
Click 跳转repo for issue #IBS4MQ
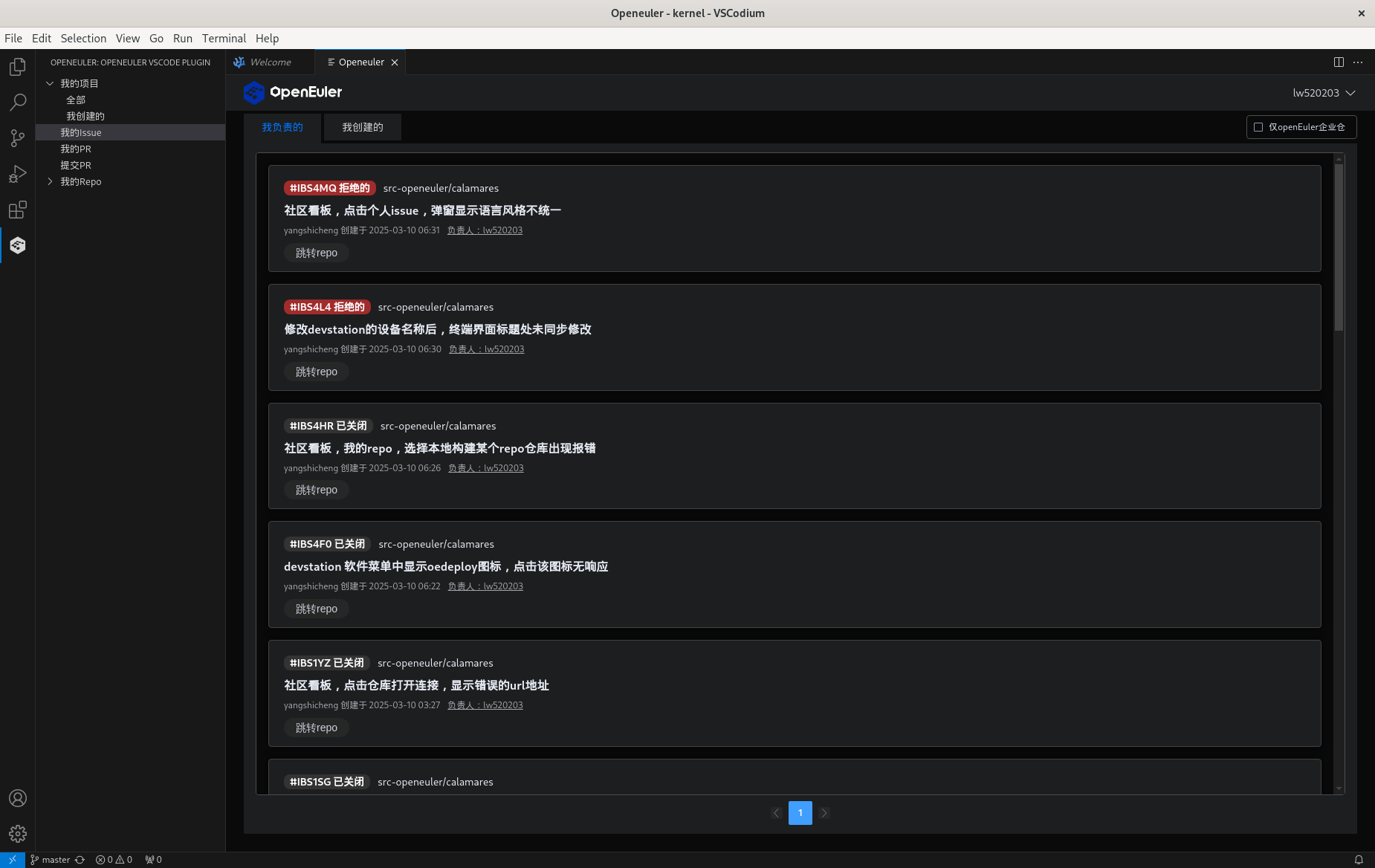(x=317, y=253)
